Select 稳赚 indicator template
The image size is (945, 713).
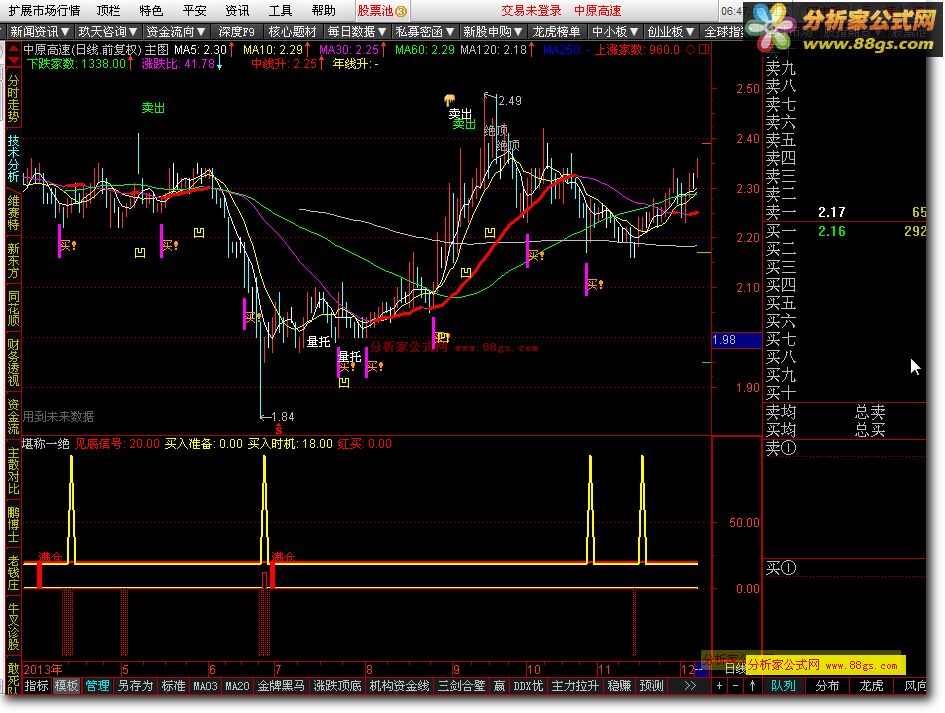(619, 686)
